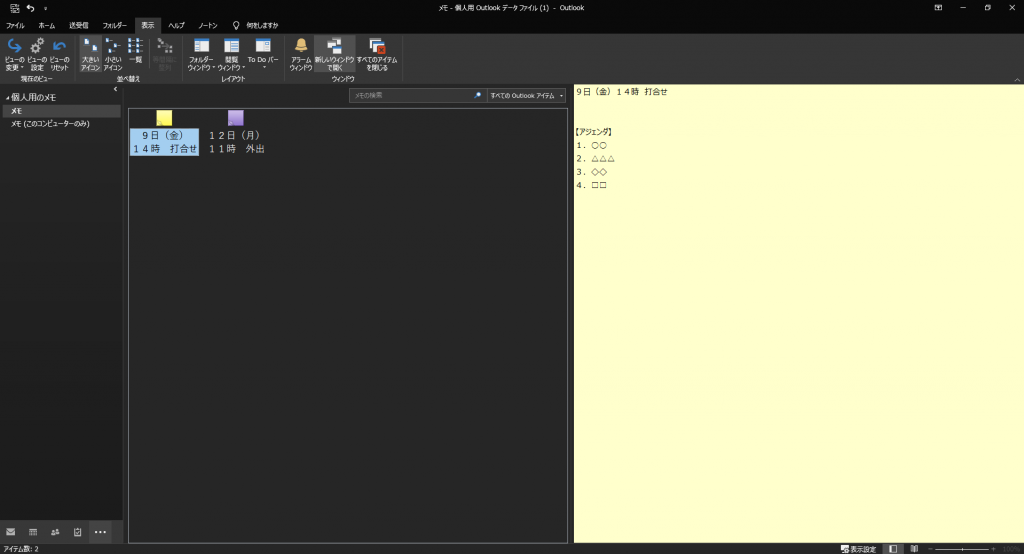Screen dimensions: 1024x554
Task: Open the ノートン tab
Action: tap(208, 25)
